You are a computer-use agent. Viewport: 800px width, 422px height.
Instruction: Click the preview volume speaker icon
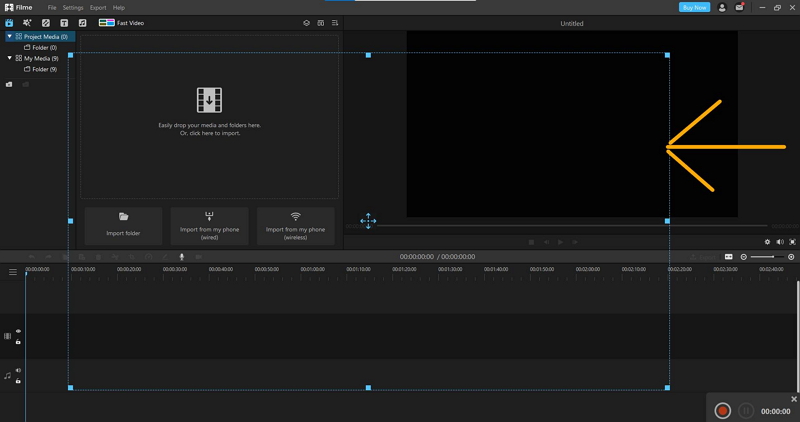point(780,242)
